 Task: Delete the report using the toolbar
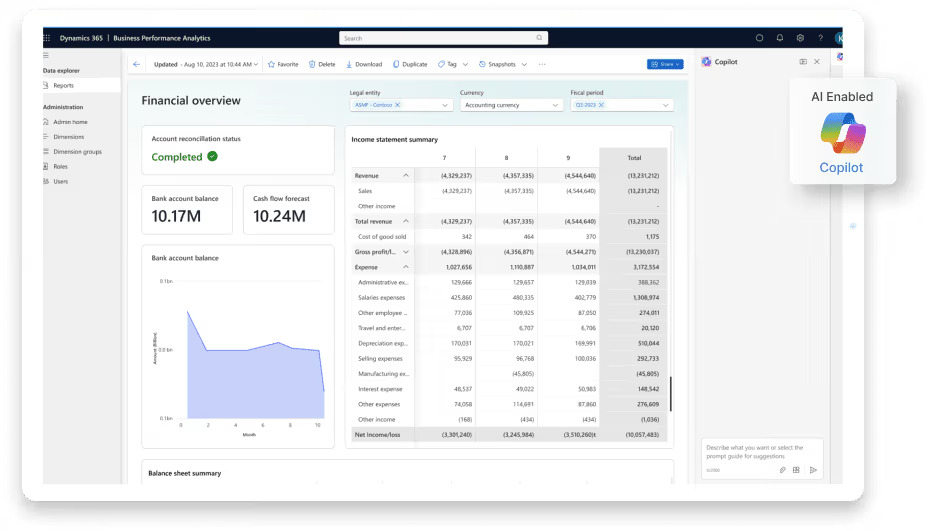pos(322,64)
